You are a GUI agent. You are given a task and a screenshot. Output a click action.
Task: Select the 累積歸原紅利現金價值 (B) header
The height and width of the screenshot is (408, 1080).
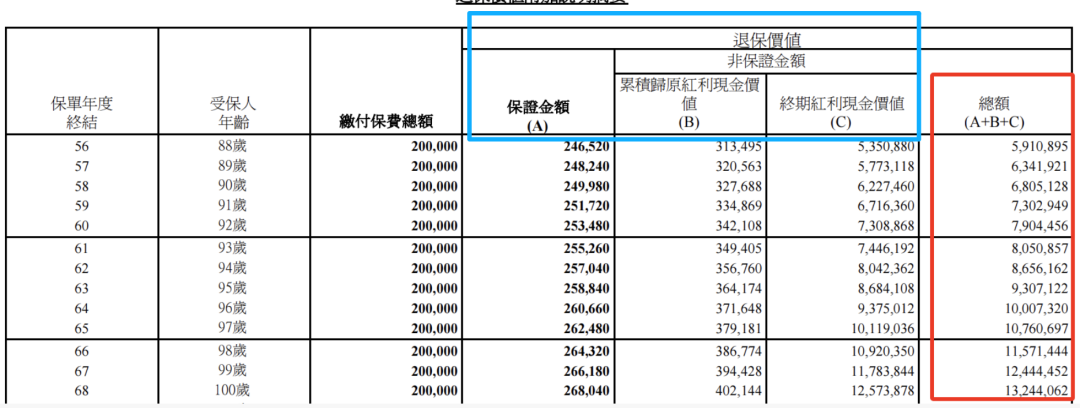688,102
